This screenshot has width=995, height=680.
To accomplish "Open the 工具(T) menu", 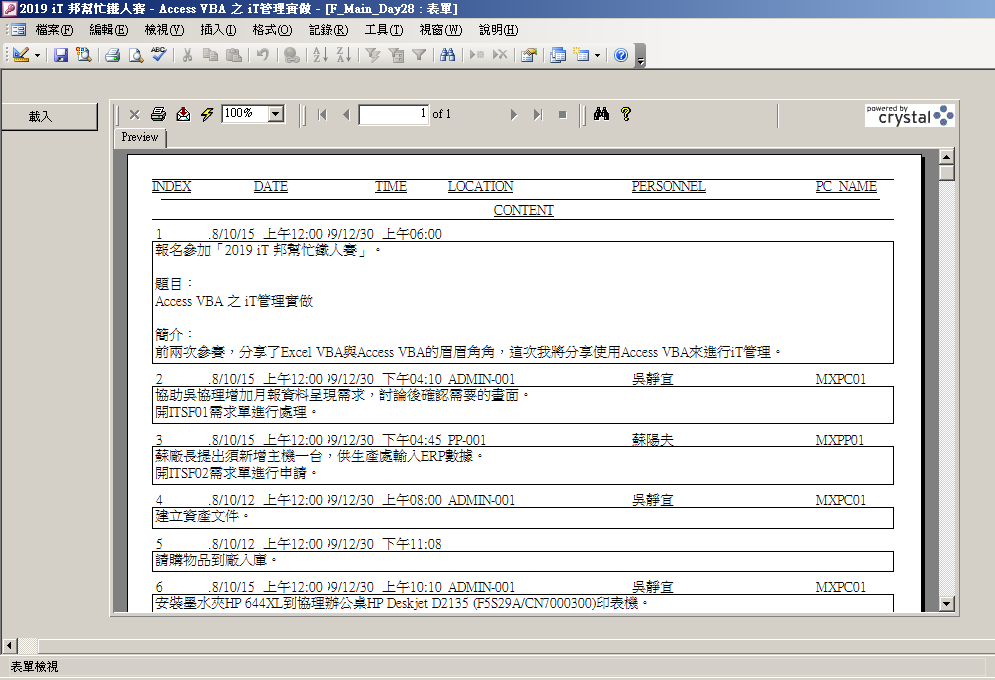I will [x=383, y=30].
